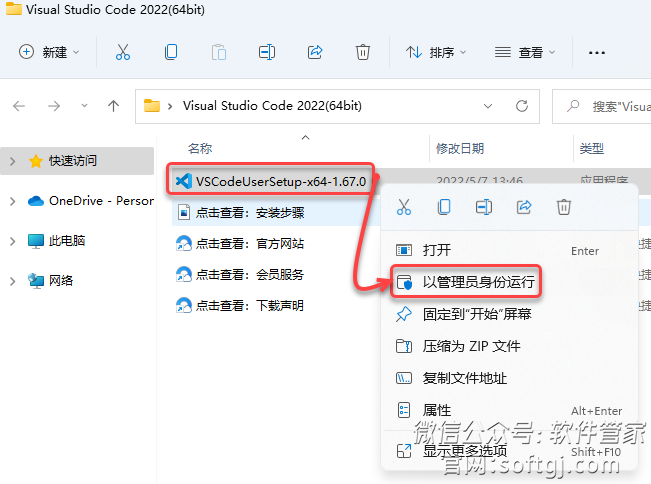The height and width of the screenshot is (484, 651).
Task: Open the 新建 dropdown
Action: 49,52
